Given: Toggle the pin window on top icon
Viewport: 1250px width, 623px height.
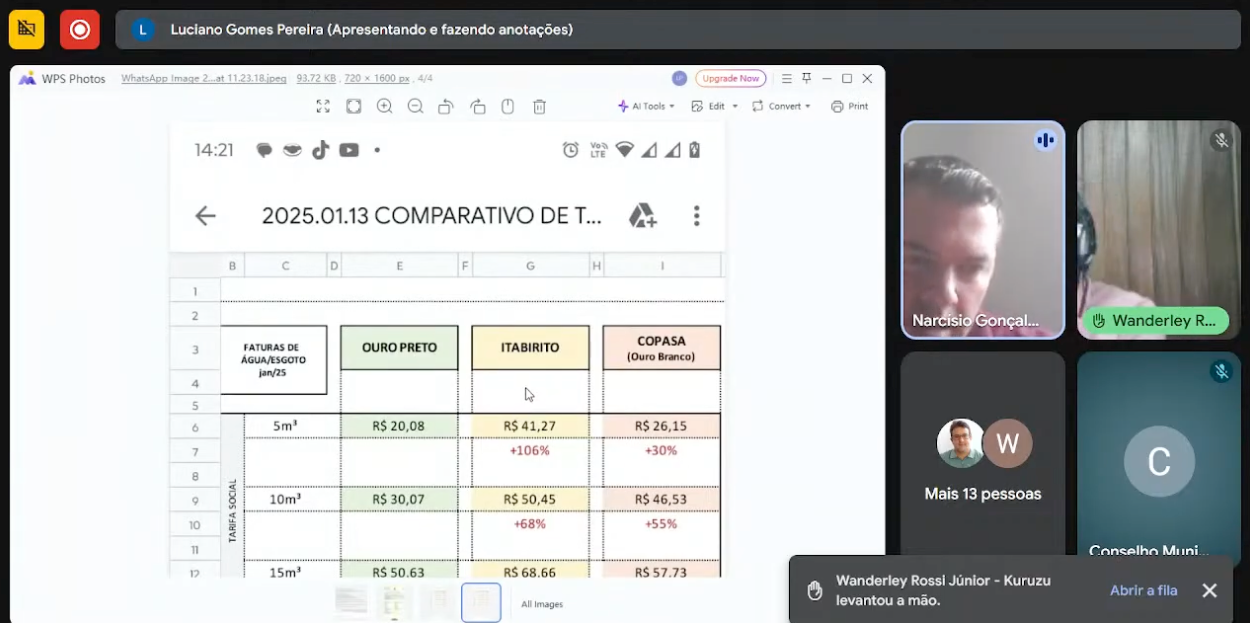Looking at the screenshot, I should (806, 78).
